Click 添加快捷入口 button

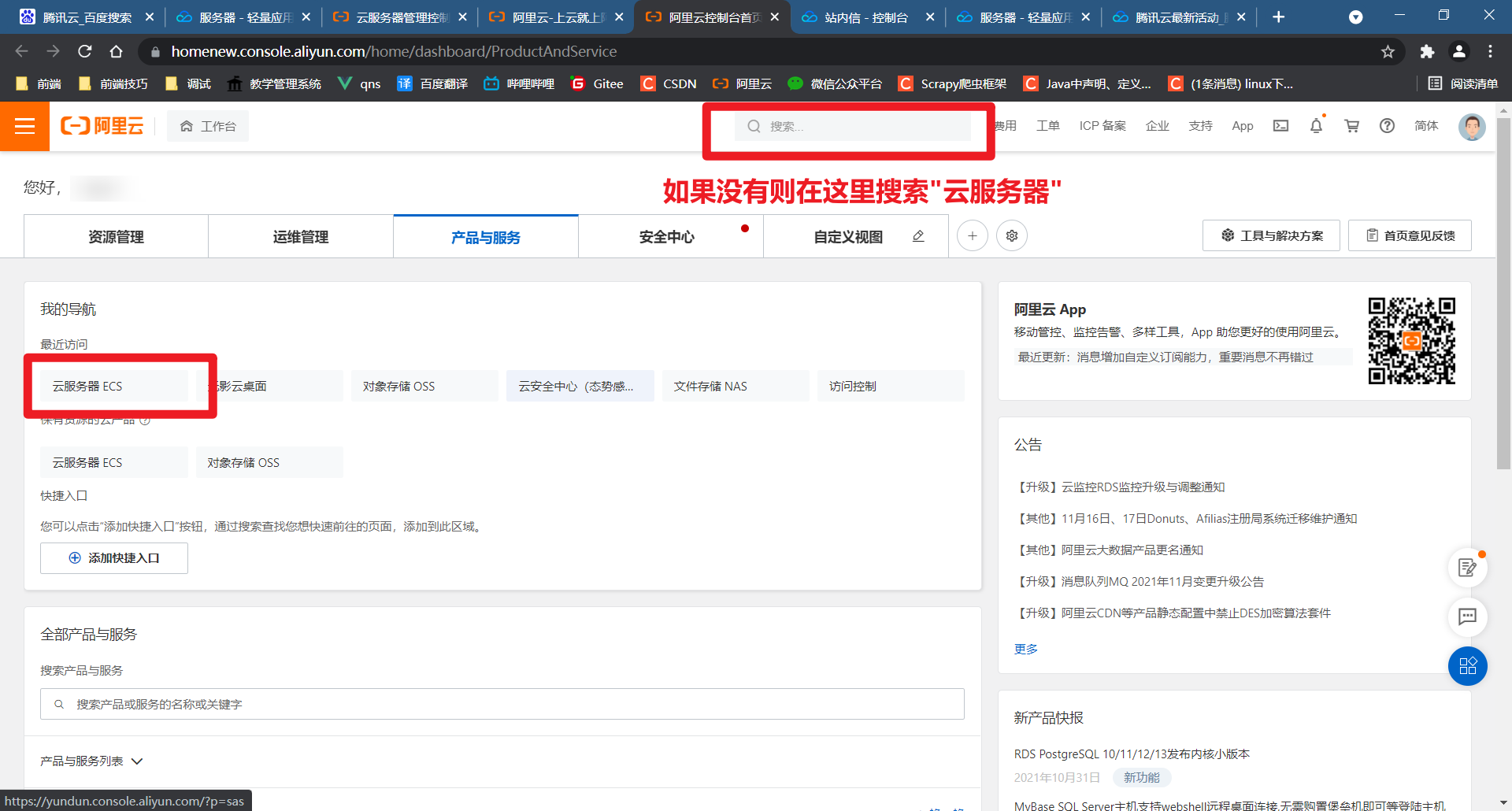click(114, 558)
